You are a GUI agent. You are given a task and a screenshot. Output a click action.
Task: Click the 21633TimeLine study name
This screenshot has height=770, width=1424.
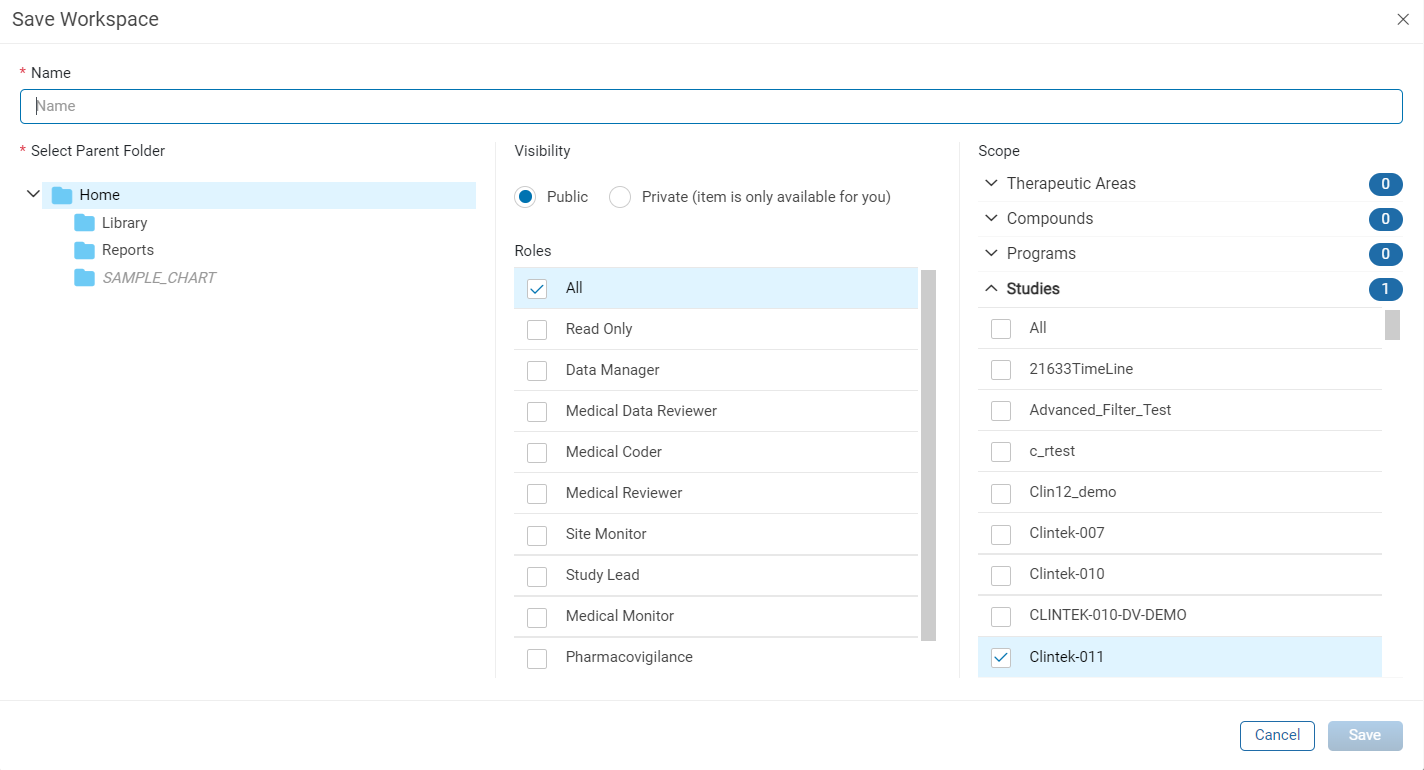pyautogui.click(x=1081, y=369)
